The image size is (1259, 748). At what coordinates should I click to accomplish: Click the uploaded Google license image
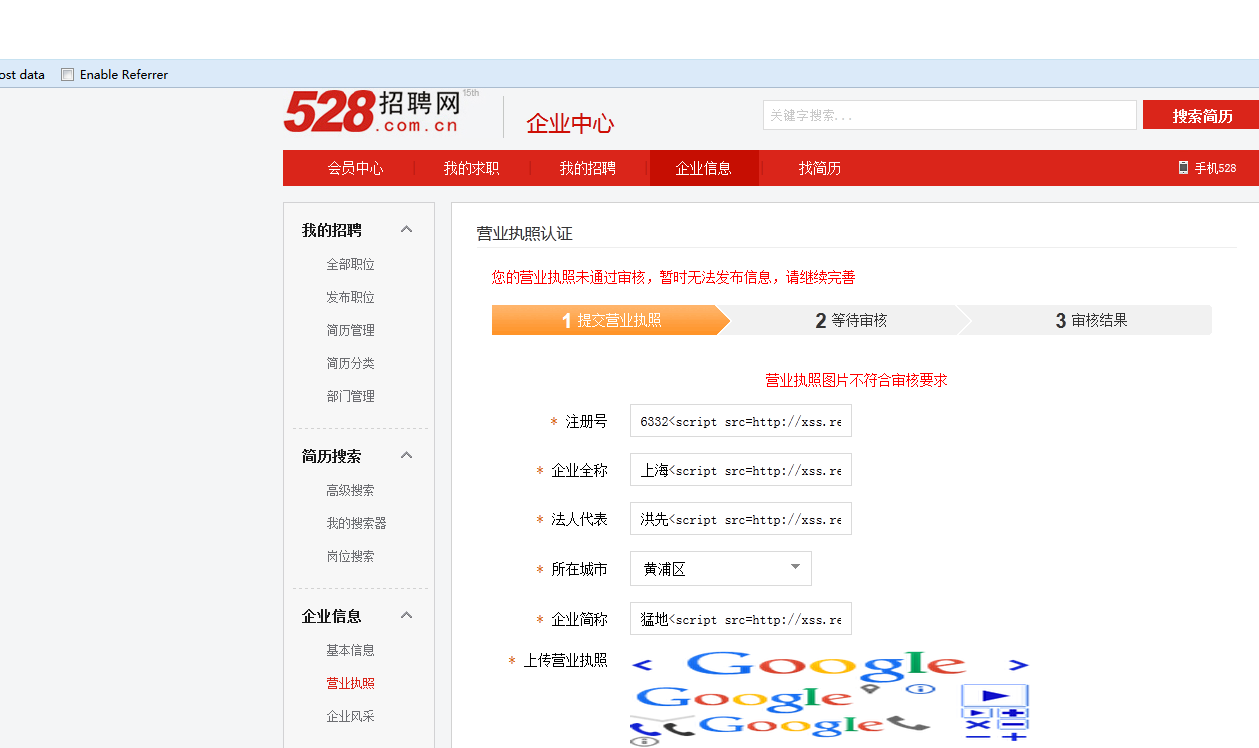tap(830, 698)
